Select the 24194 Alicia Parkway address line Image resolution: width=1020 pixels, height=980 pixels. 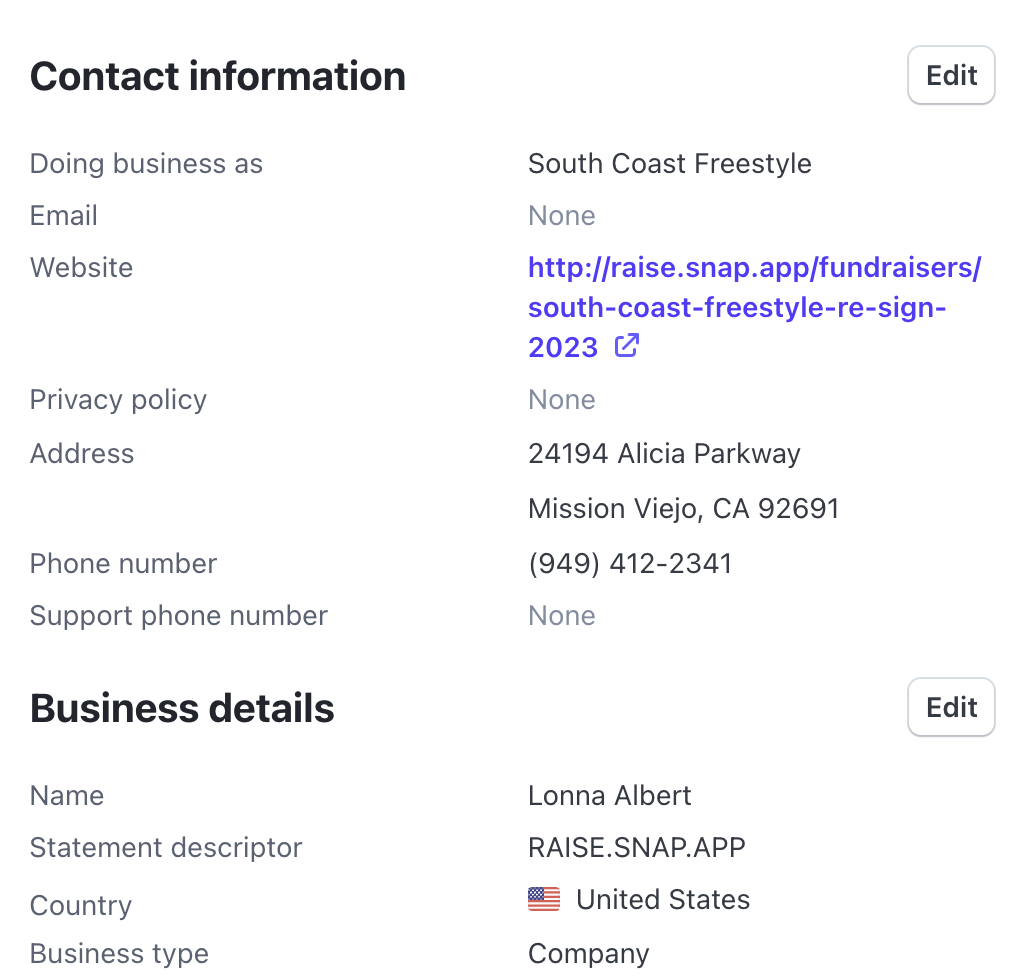(664, 453)
